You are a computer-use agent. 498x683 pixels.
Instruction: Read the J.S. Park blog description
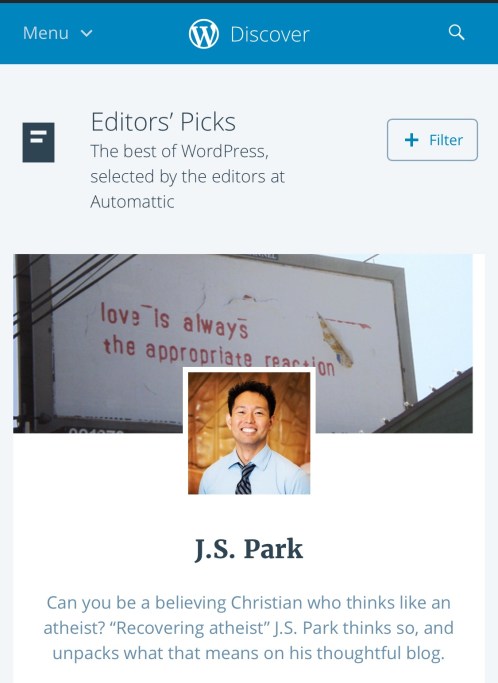pyautogui.click(x=248, y=628)
